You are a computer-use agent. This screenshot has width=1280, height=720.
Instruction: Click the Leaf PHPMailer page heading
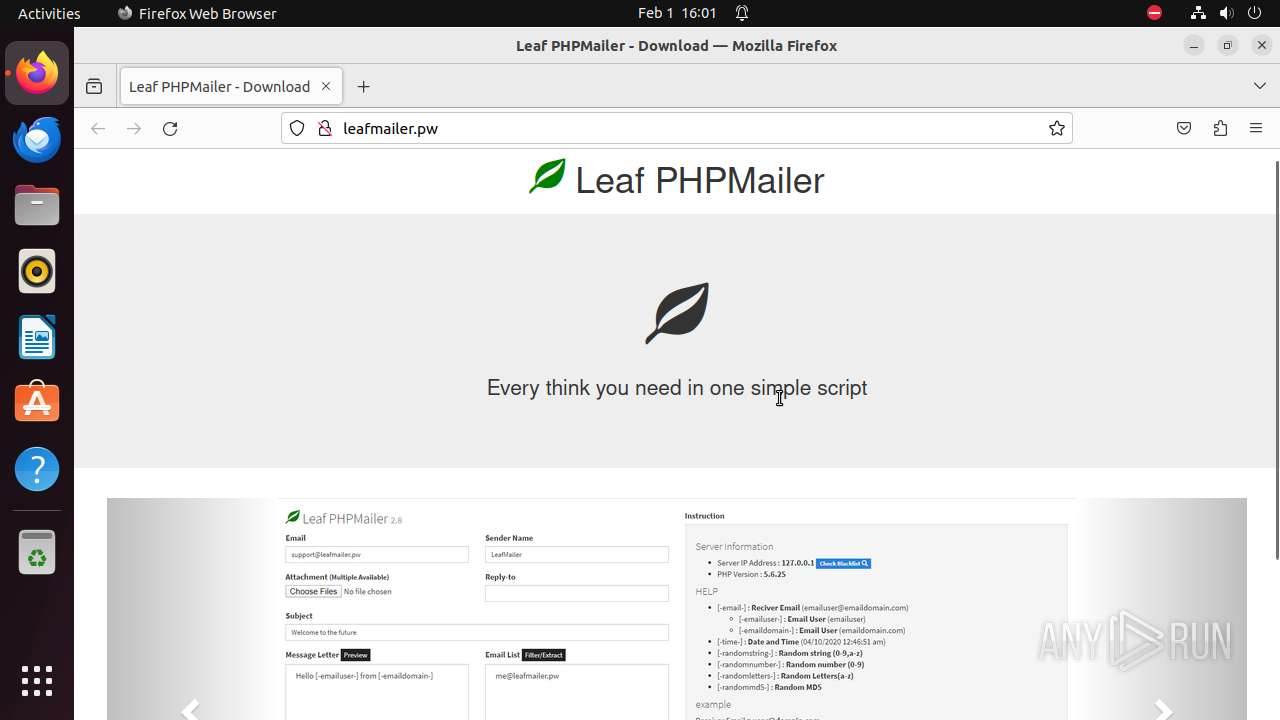(x=677, y=180)
